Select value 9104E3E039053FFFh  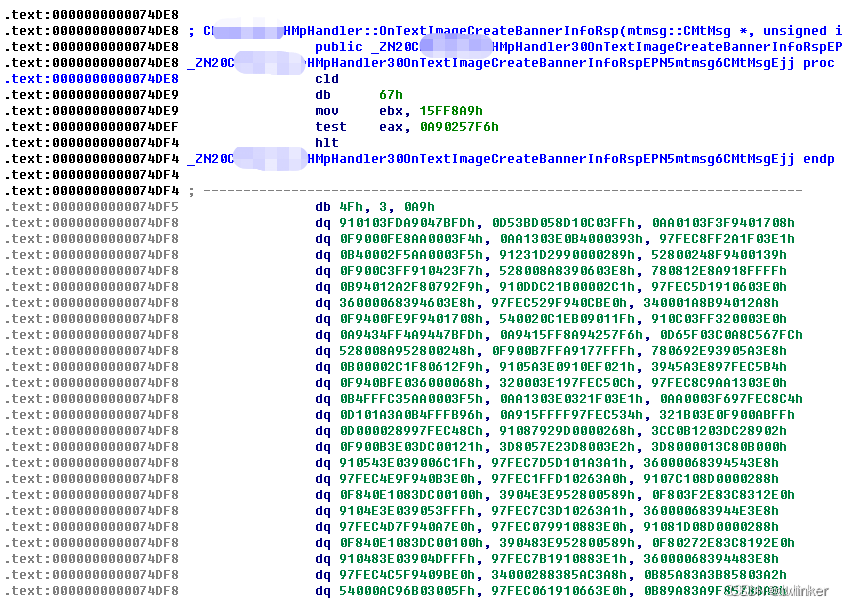407,511
